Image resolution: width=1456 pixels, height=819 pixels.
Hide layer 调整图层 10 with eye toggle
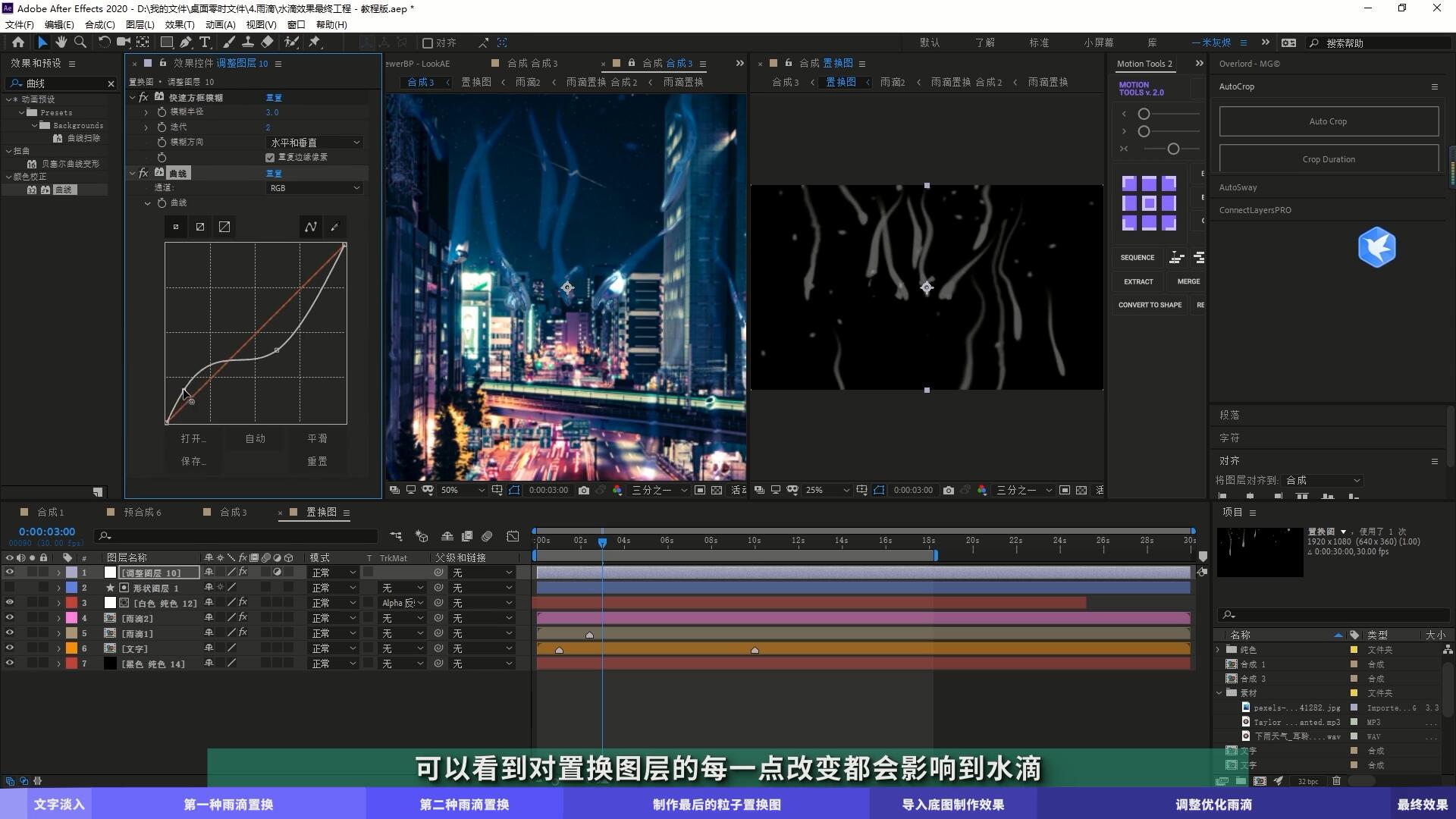9,573
